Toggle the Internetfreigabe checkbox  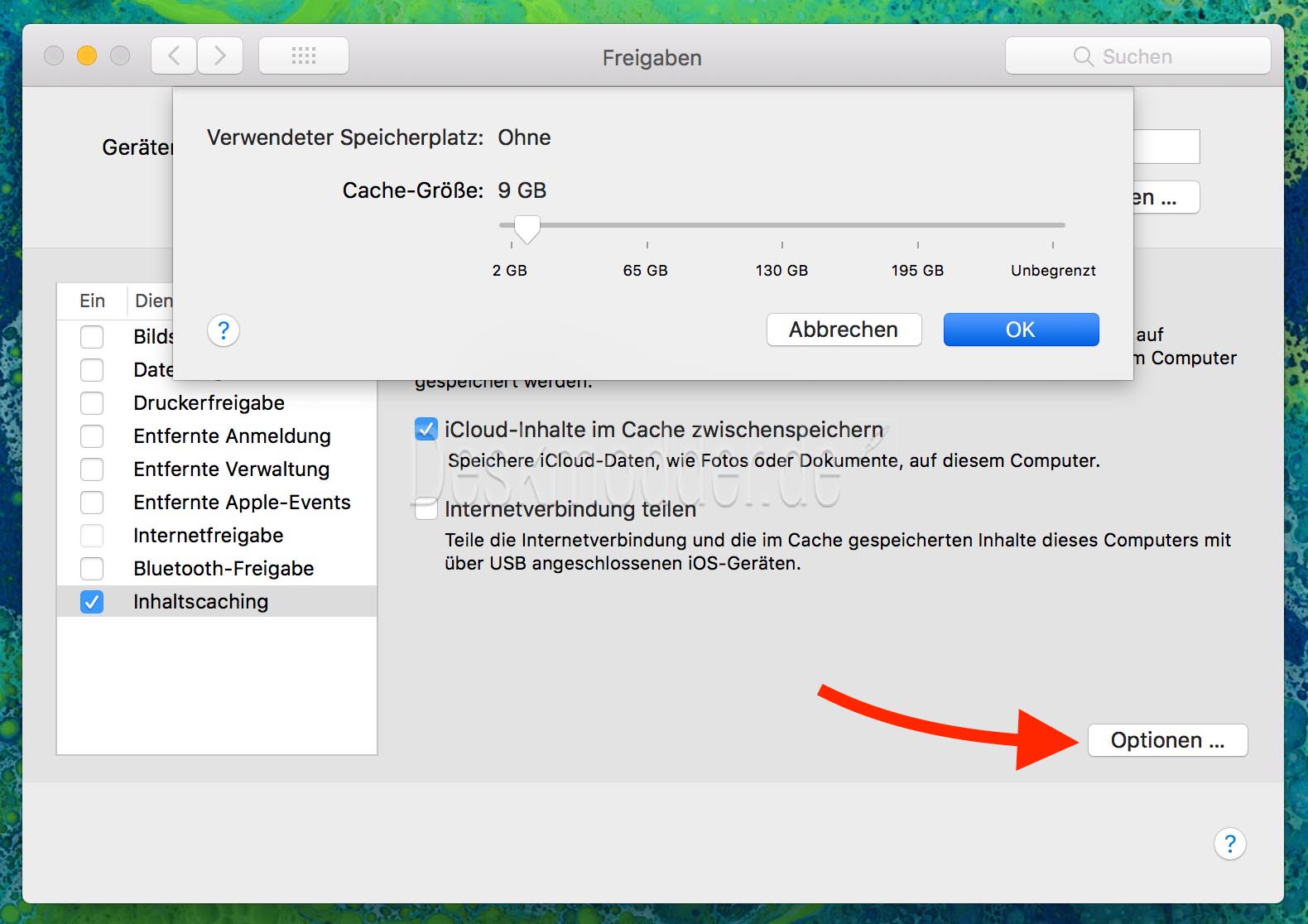(92, 536)
